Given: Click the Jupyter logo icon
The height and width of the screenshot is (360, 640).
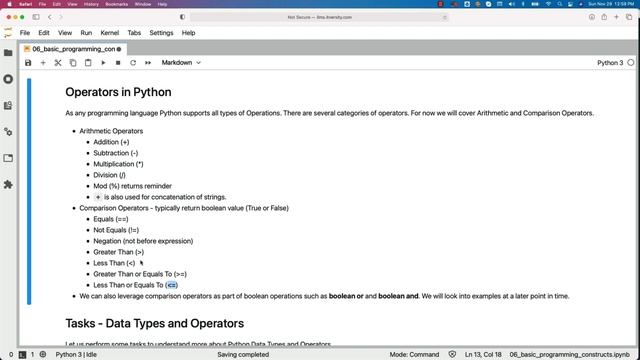Looking at the screenshot, I should pyautogui.click(x=8, y=33).
